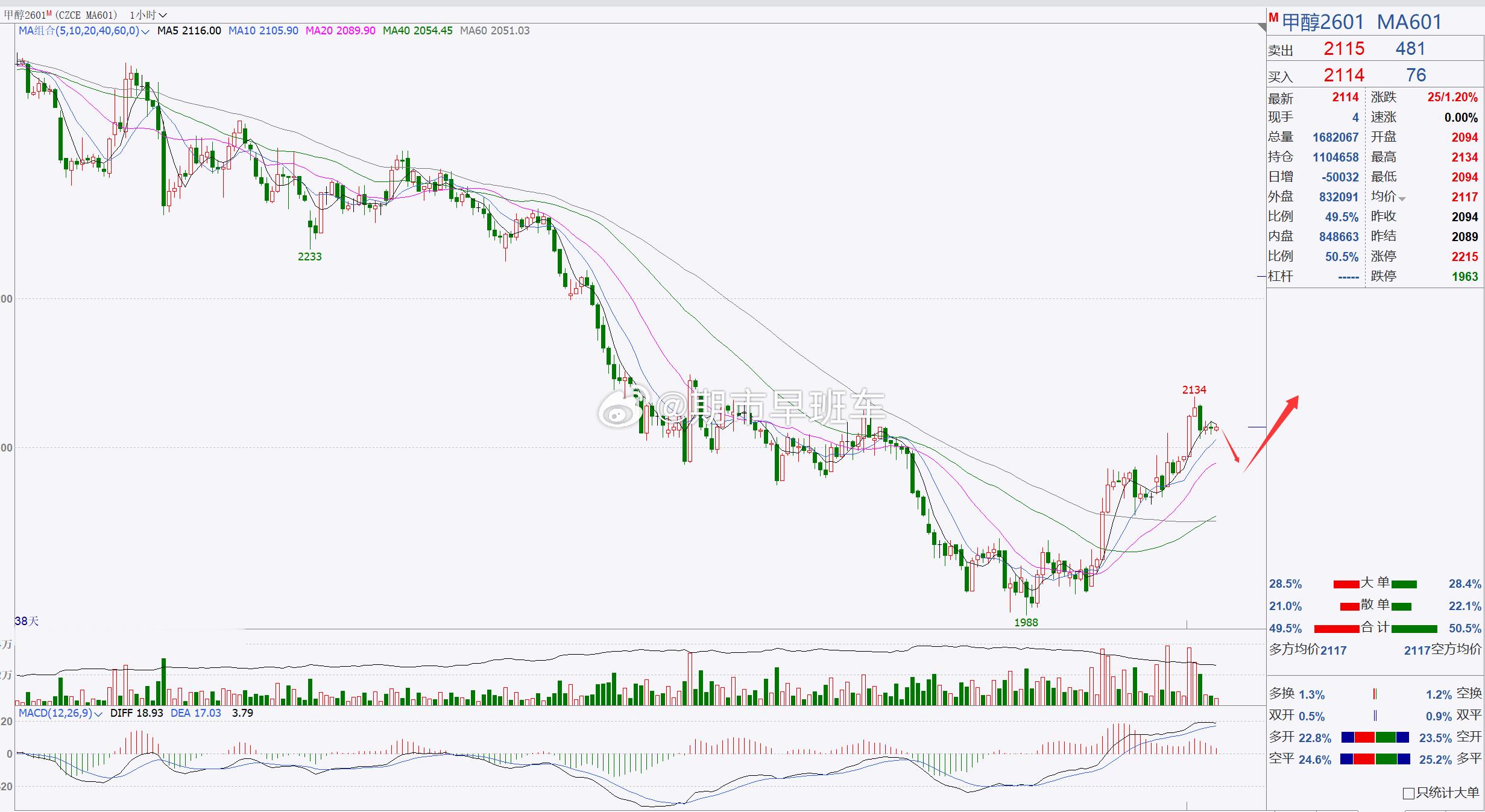Click the upward red arrow annotation on chart
1485x812 pixels.
(1271, 433)
